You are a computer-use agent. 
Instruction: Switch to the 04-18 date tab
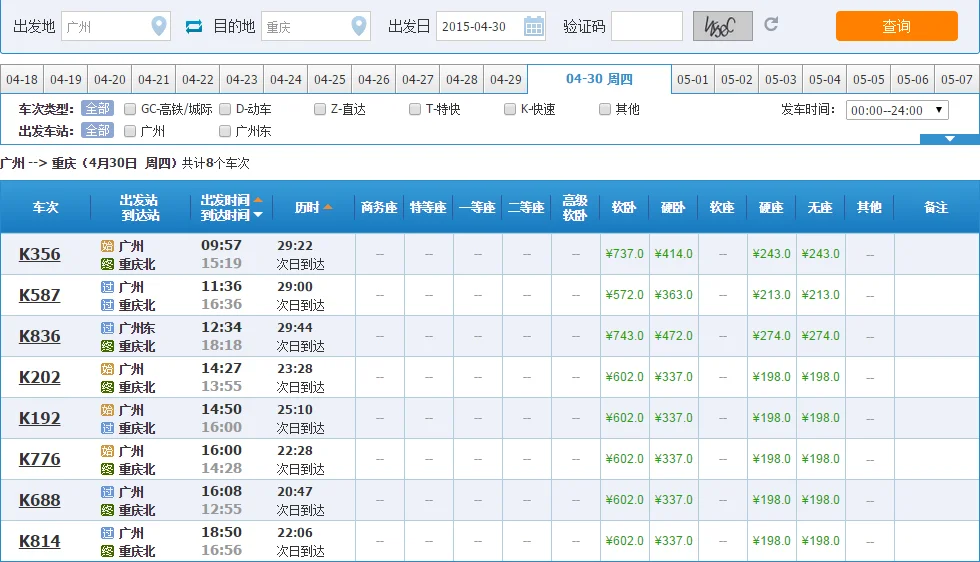coord(22,79)
